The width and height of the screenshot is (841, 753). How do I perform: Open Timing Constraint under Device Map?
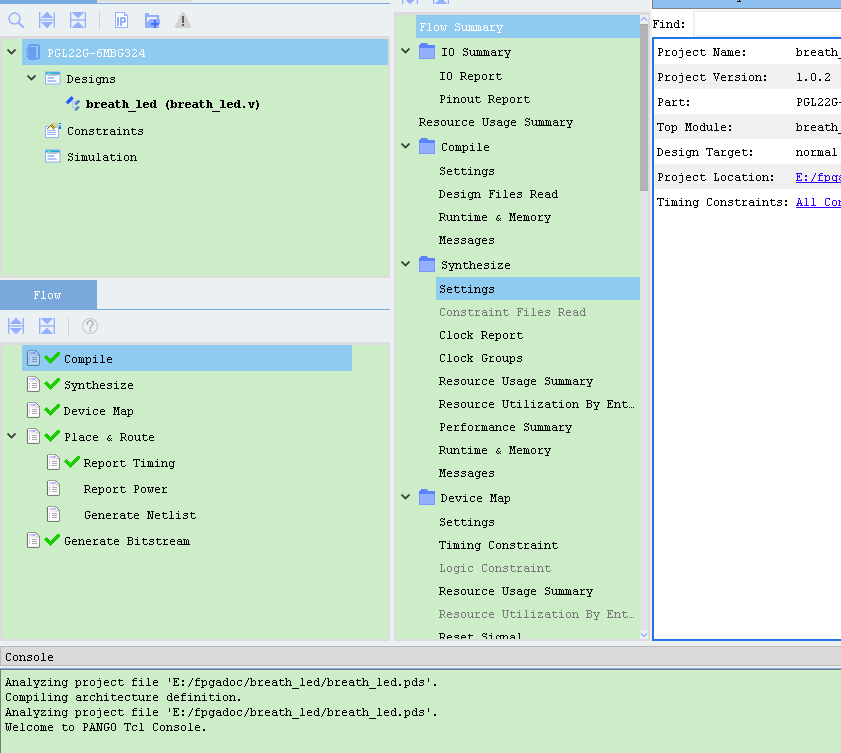pyautogui.click(x=498, y=545)
